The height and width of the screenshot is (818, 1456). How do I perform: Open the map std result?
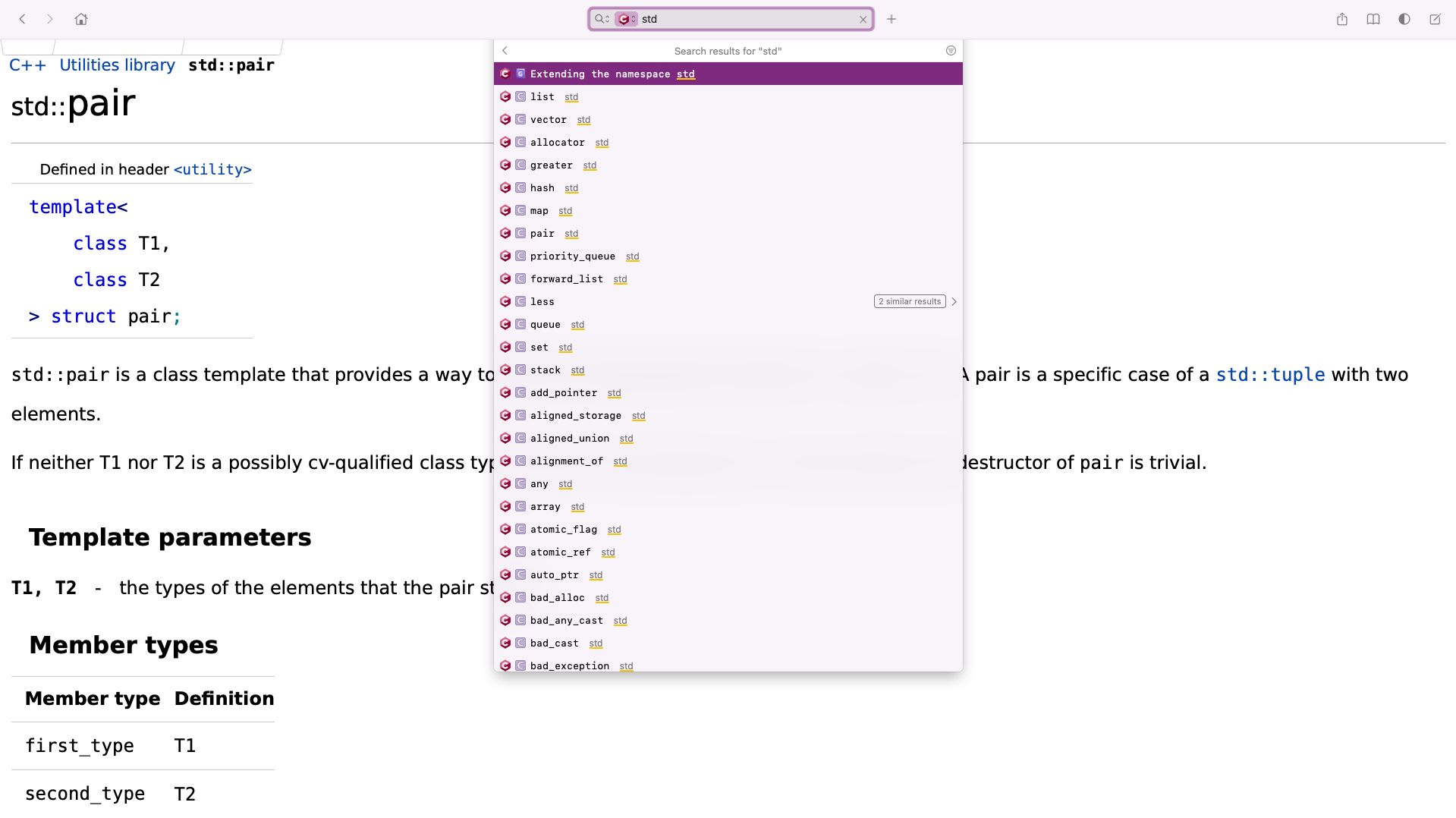(x=728, y=210)
